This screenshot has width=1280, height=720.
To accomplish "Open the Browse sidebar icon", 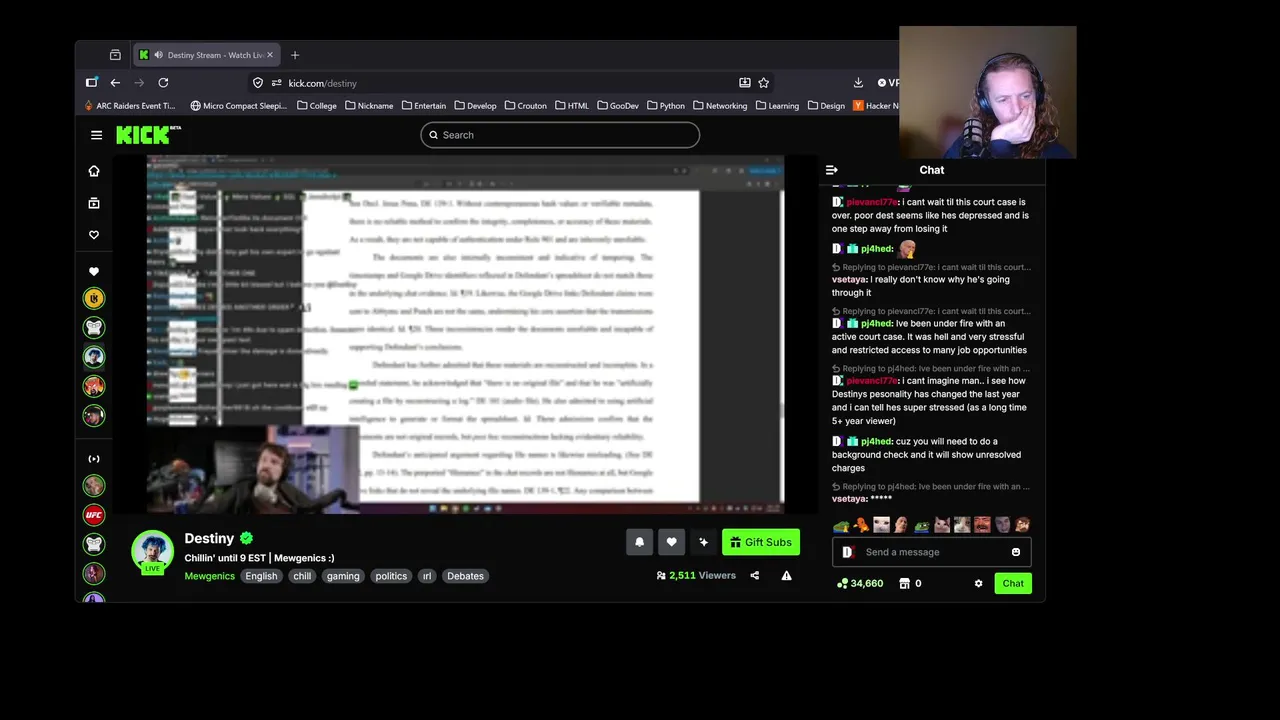I will pos(94,203).
